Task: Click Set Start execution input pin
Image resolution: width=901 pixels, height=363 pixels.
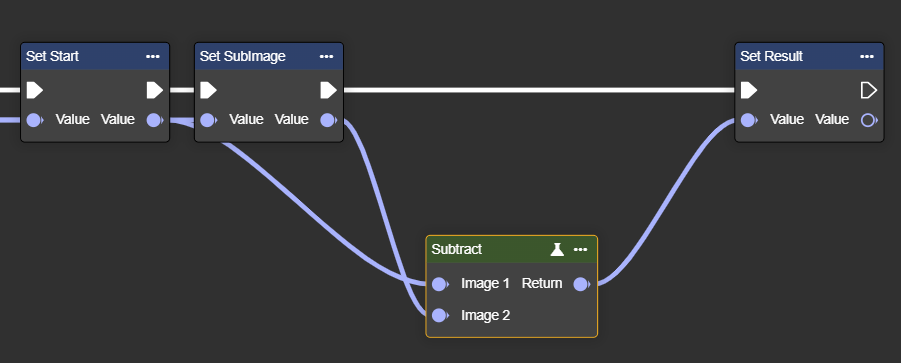Action: click(34, 90)
